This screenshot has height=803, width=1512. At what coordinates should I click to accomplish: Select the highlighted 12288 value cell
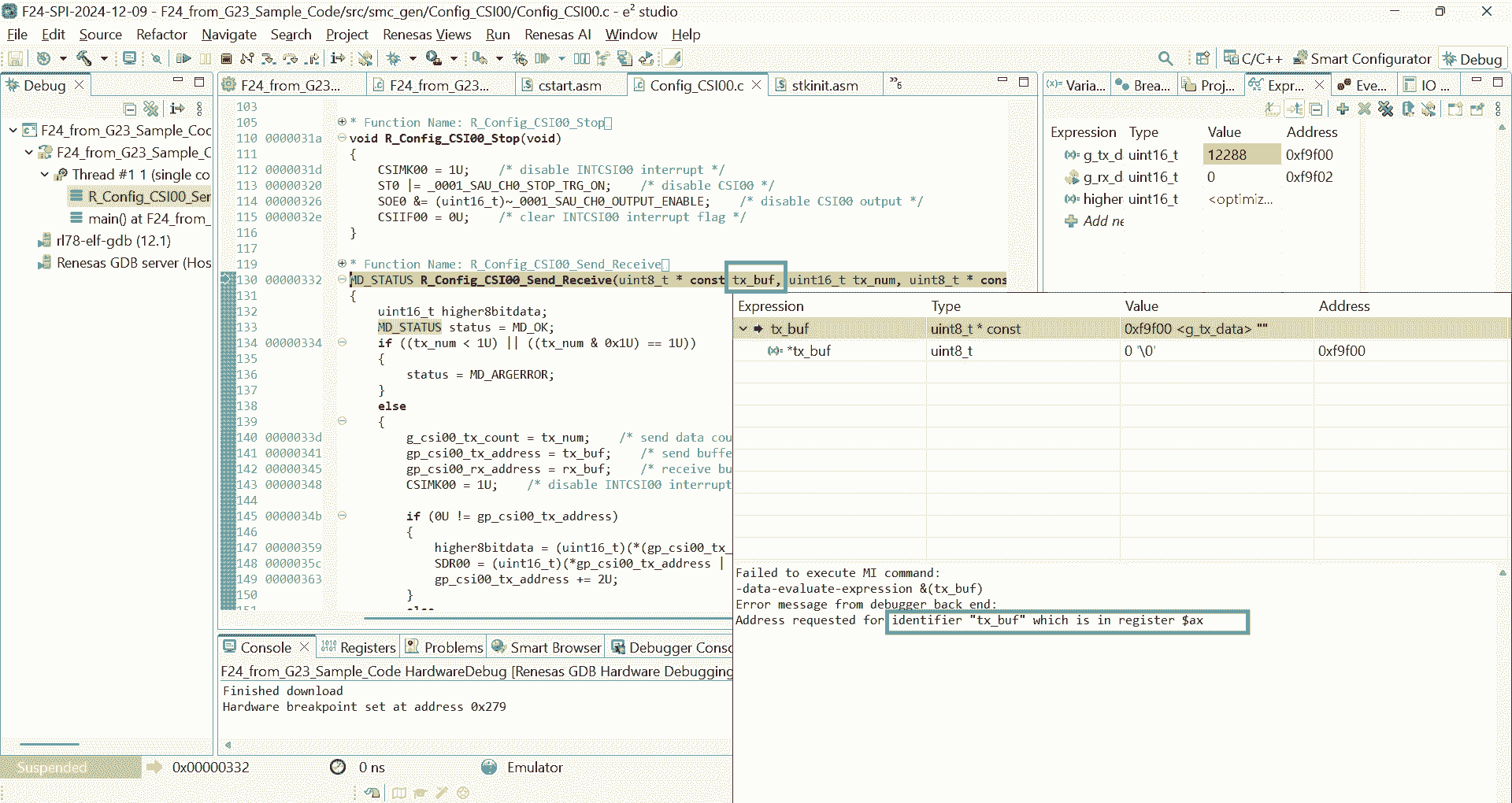click(1240, 155)
